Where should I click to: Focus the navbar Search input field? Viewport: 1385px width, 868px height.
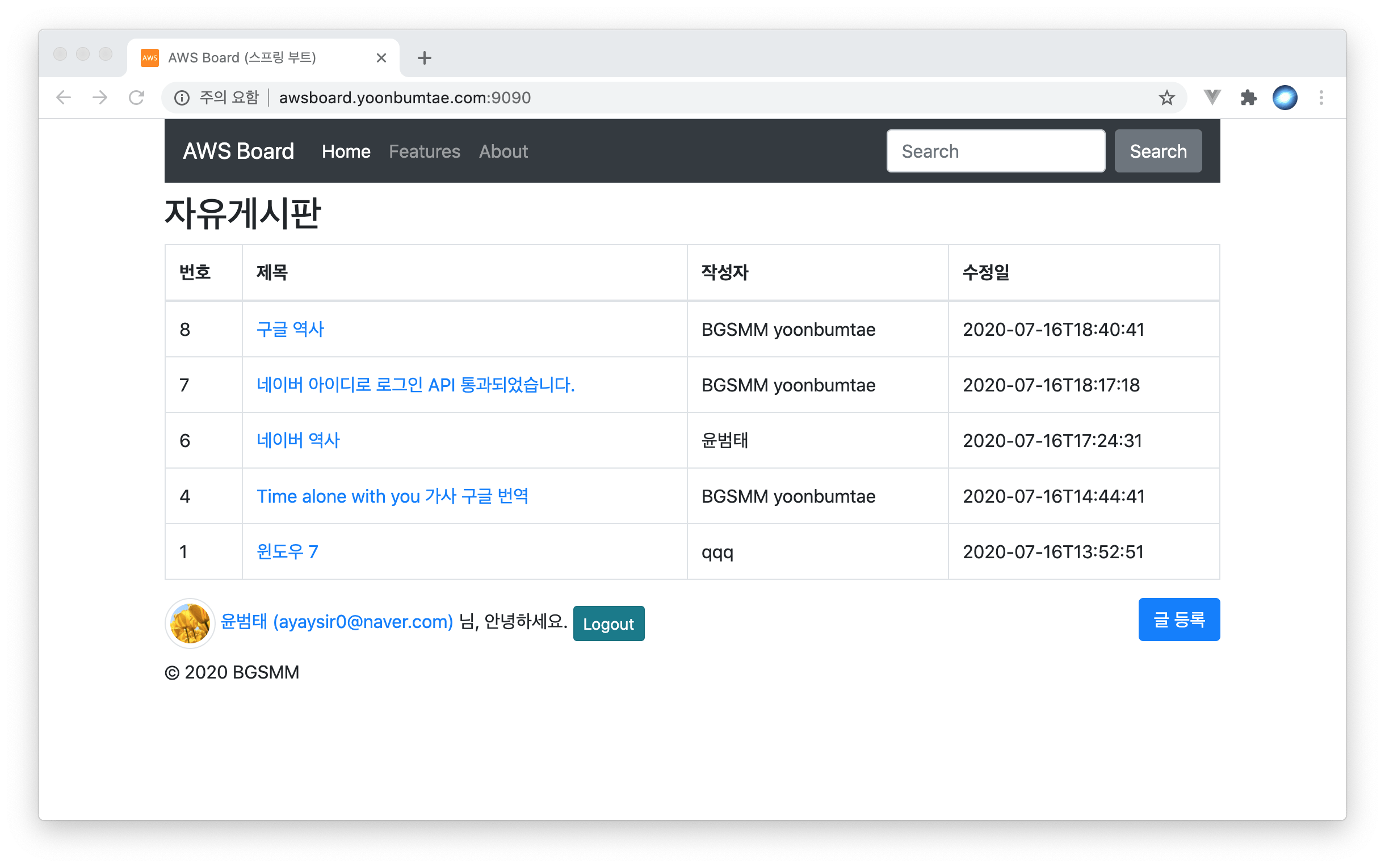click(995, 151)
